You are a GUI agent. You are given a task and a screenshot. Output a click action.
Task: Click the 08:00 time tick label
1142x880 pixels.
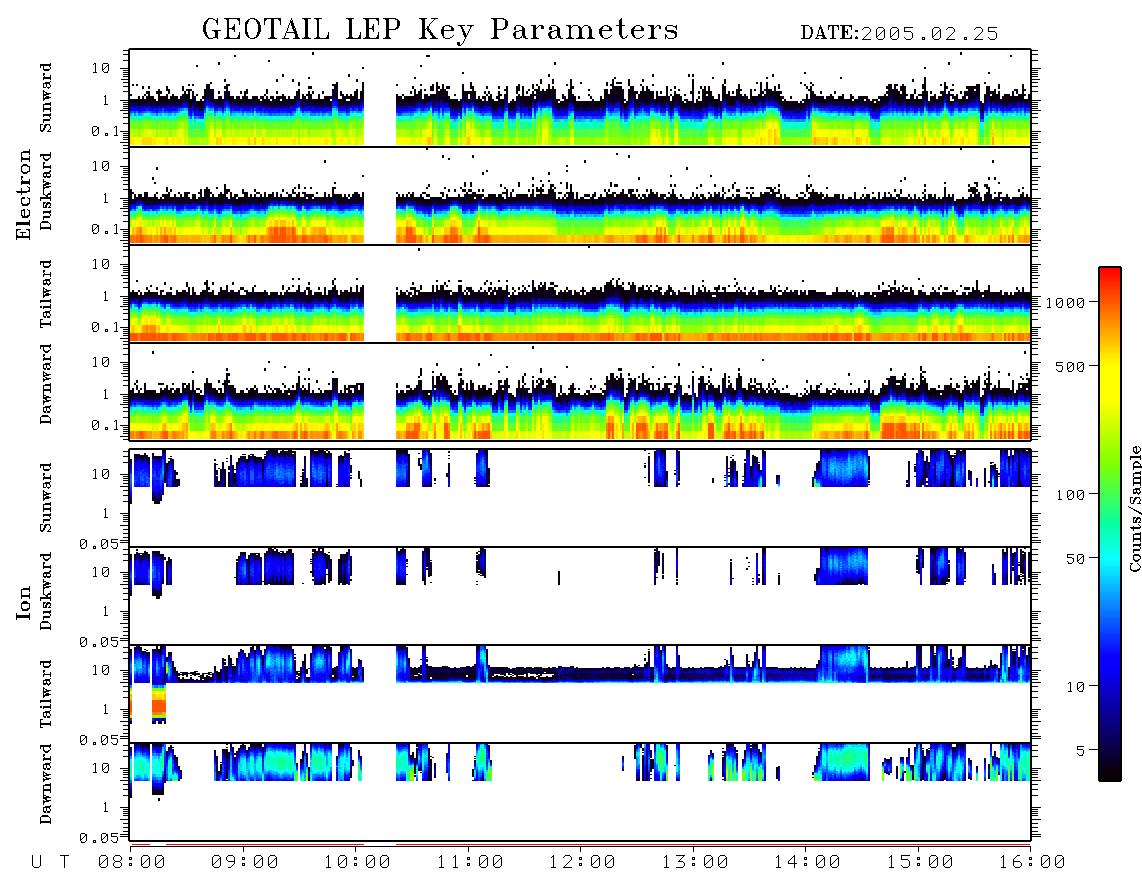[132, 863]
